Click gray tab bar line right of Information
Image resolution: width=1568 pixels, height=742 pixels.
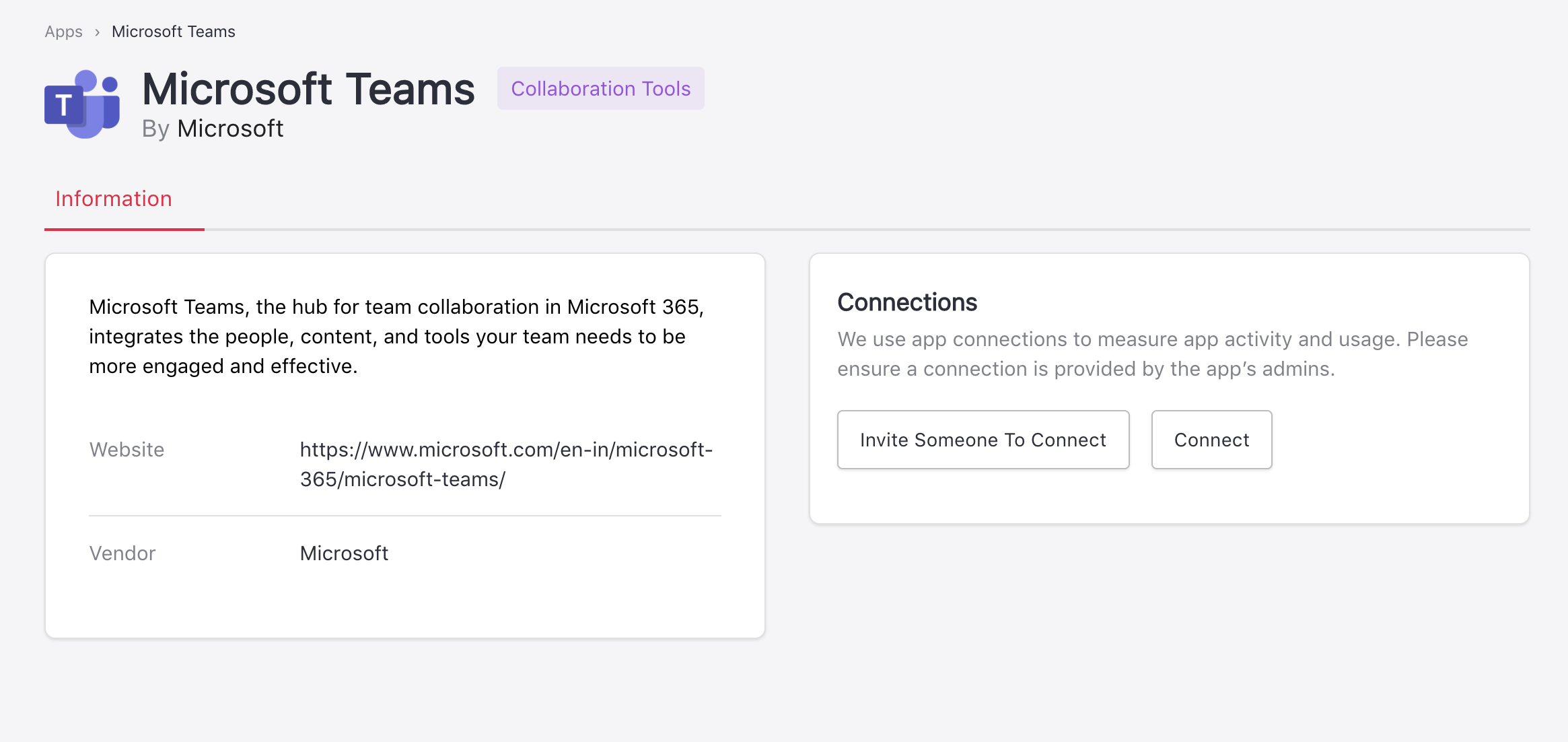[x=867, y=230]
